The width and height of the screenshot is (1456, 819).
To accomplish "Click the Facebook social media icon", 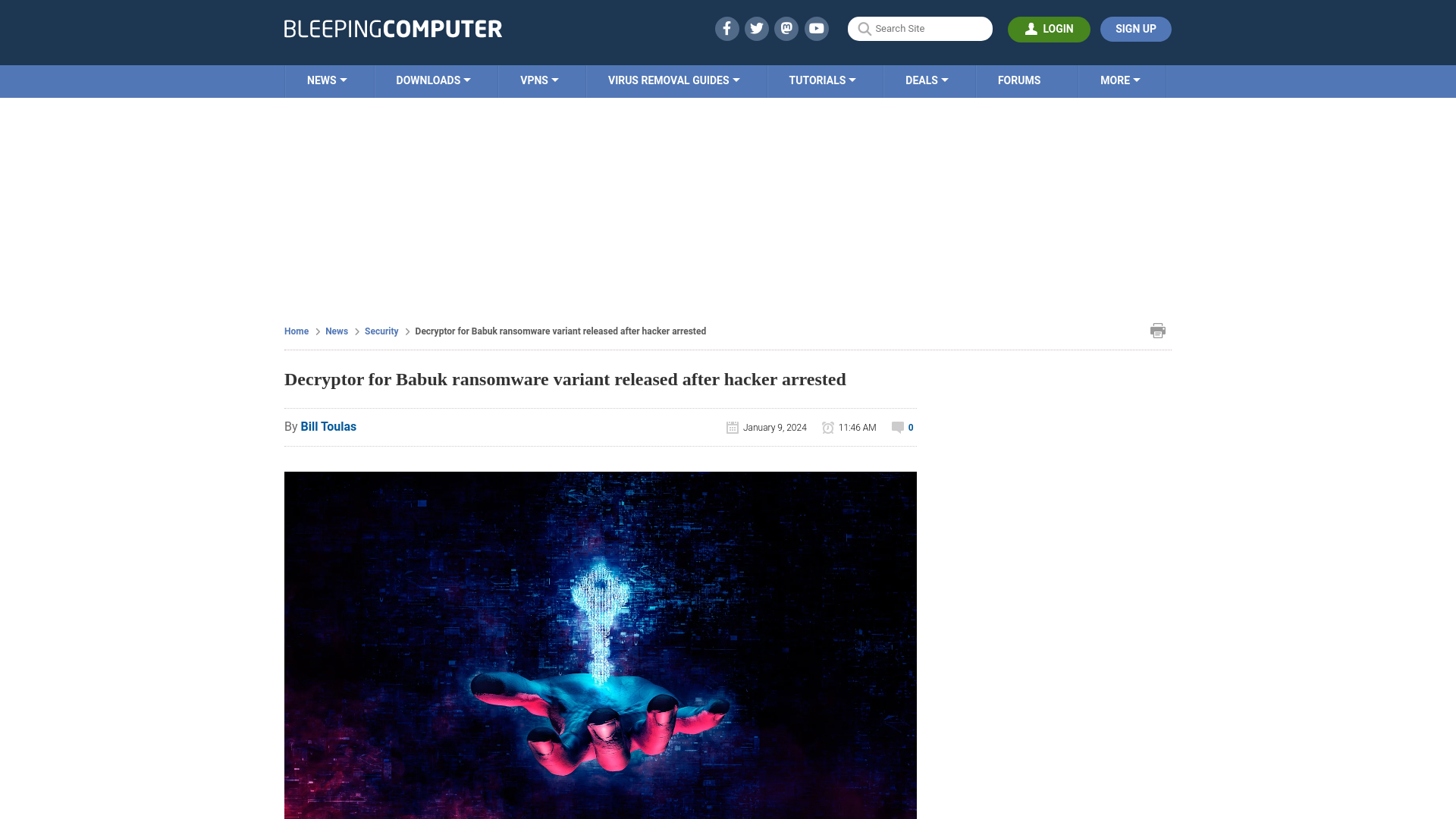I will point(727,28).
